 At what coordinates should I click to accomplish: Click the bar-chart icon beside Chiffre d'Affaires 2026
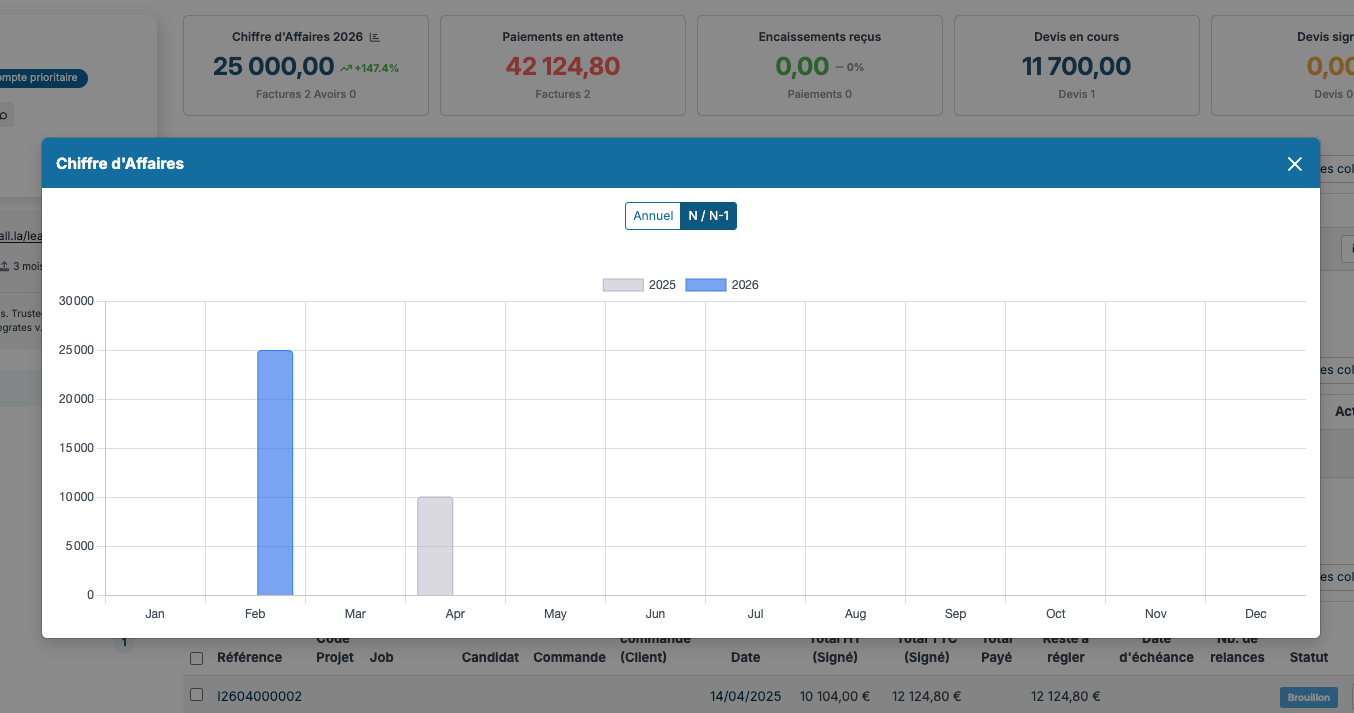click(375, 37)
